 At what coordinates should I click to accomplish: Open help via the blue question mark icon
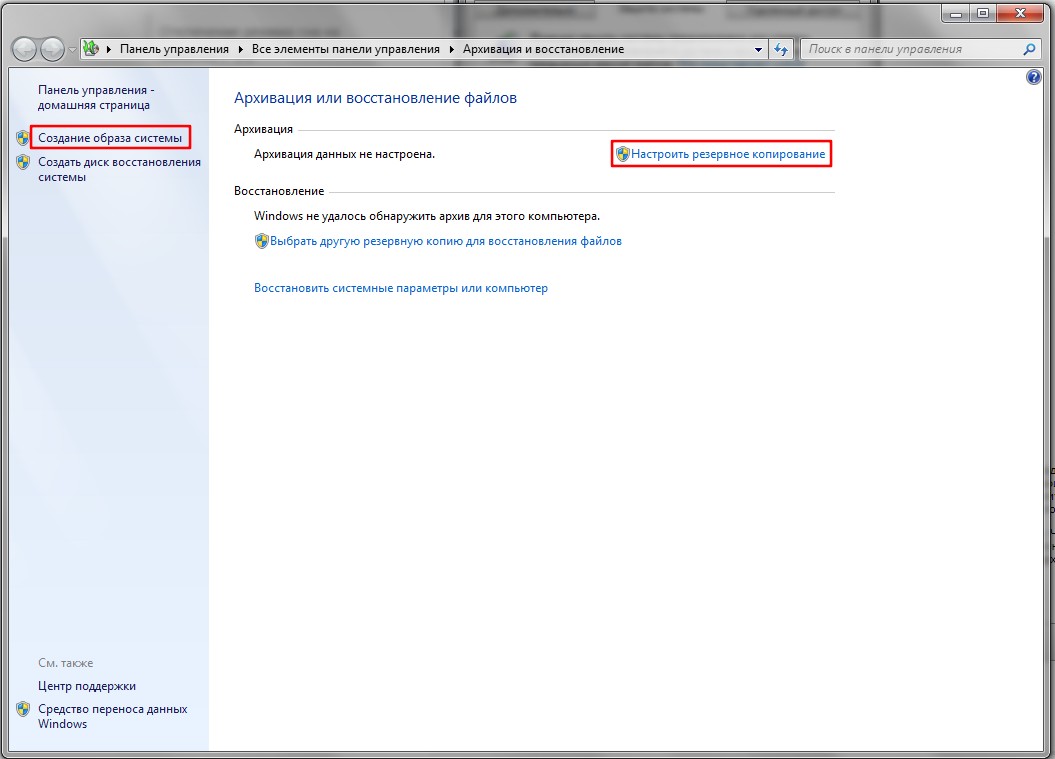(x=1033, y=77)
